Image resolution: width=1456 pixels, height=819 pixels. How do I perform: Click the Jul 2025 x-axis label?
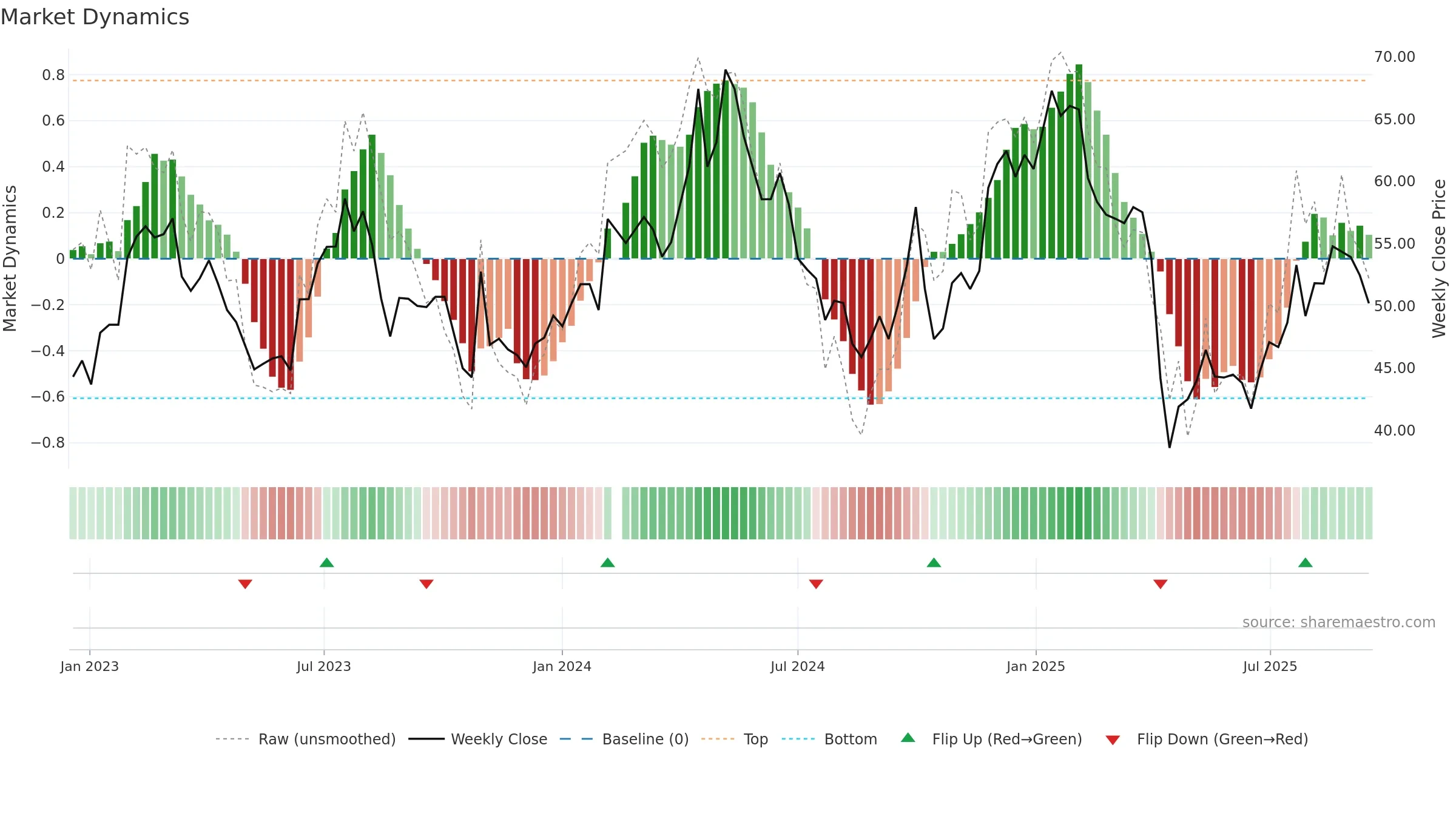1270,666
